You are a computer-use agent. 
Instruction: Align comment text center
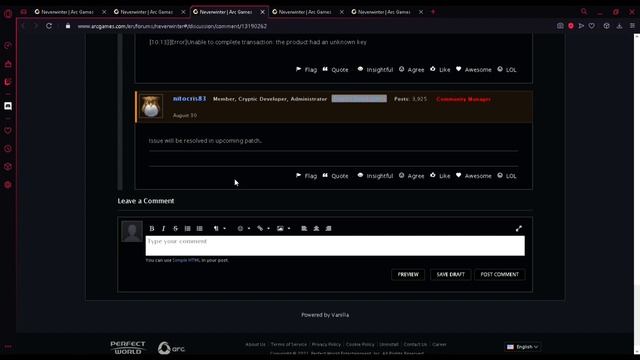[316, 229]
